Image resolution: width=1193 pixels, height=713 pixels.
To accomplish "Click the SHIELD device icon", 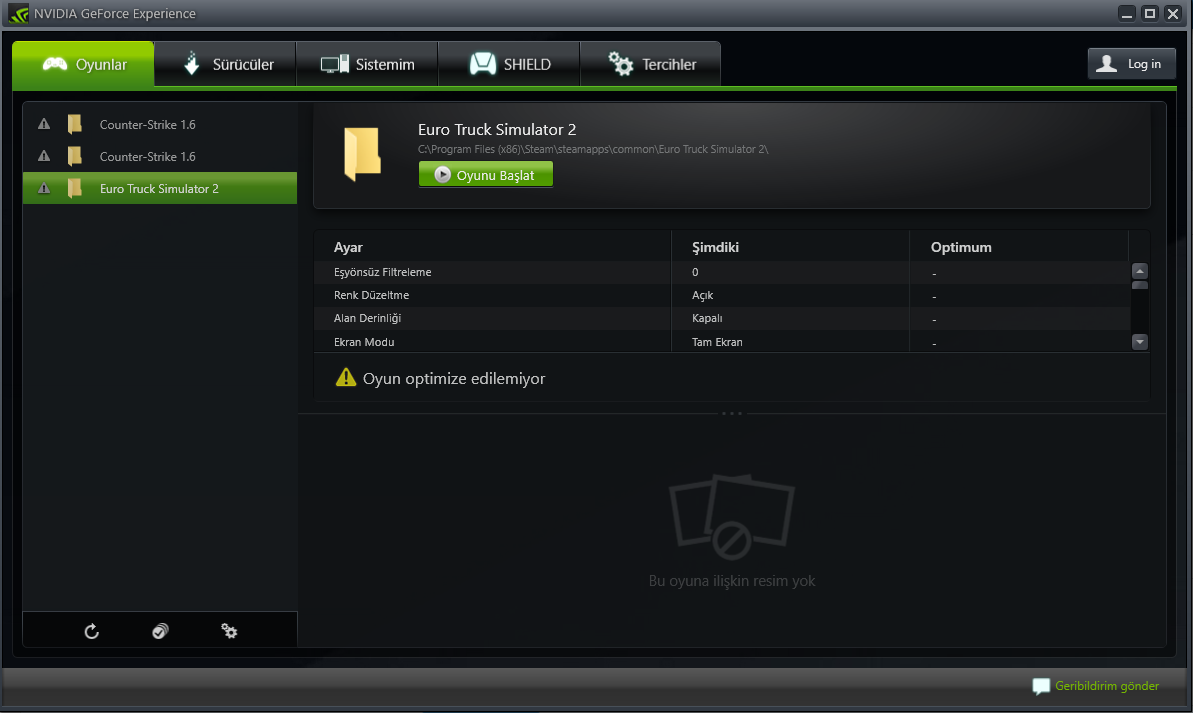I will [x=482, y=64].
